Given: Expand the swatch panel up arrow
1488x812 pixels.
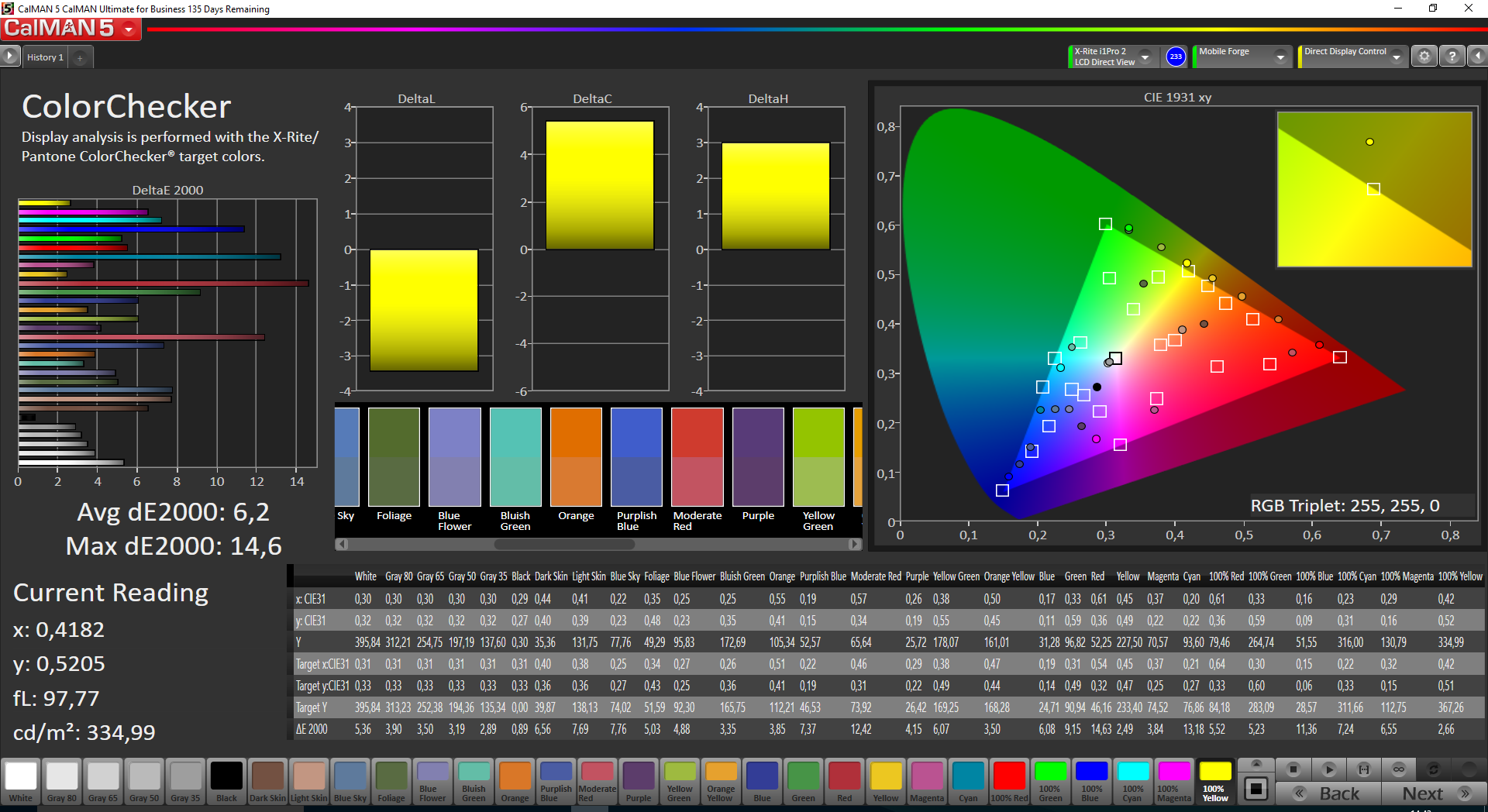Looking at the screenshot, I should [x=1256, y=764].
